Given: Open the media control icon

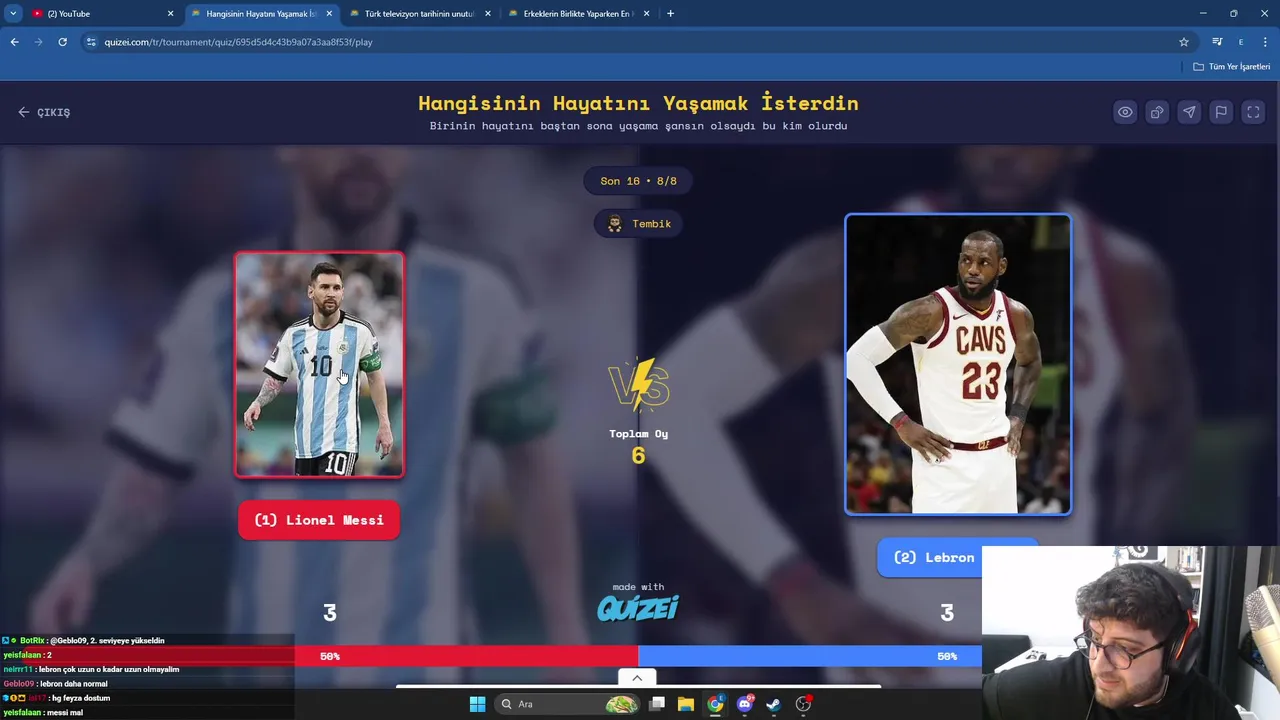Looking at the screenshot, I should [x=1217, y=42].
